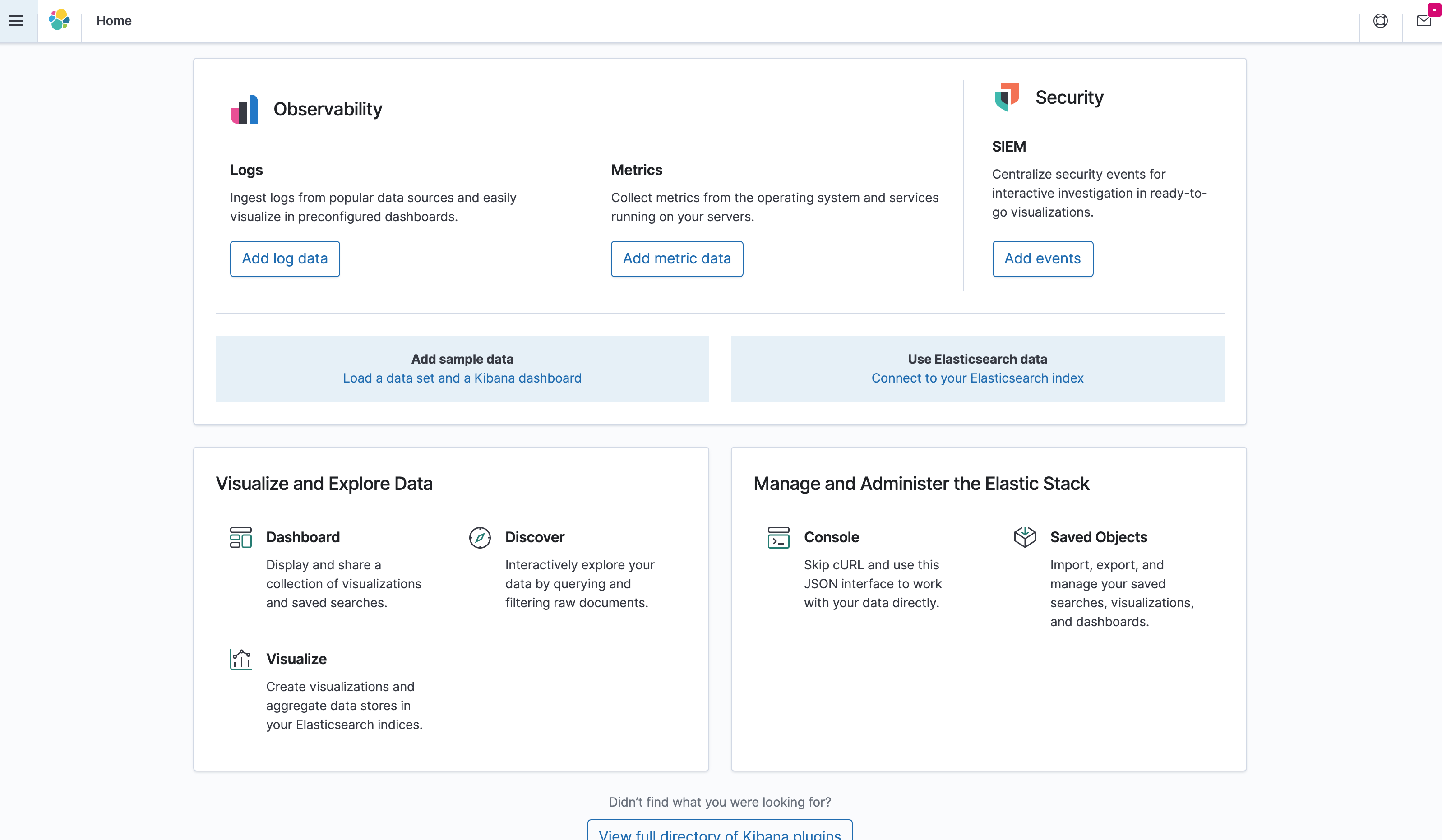This screenshot has width=1442, height=840.
Task: Open the hamburger navigation menu
Action: (x=17, y=21)
